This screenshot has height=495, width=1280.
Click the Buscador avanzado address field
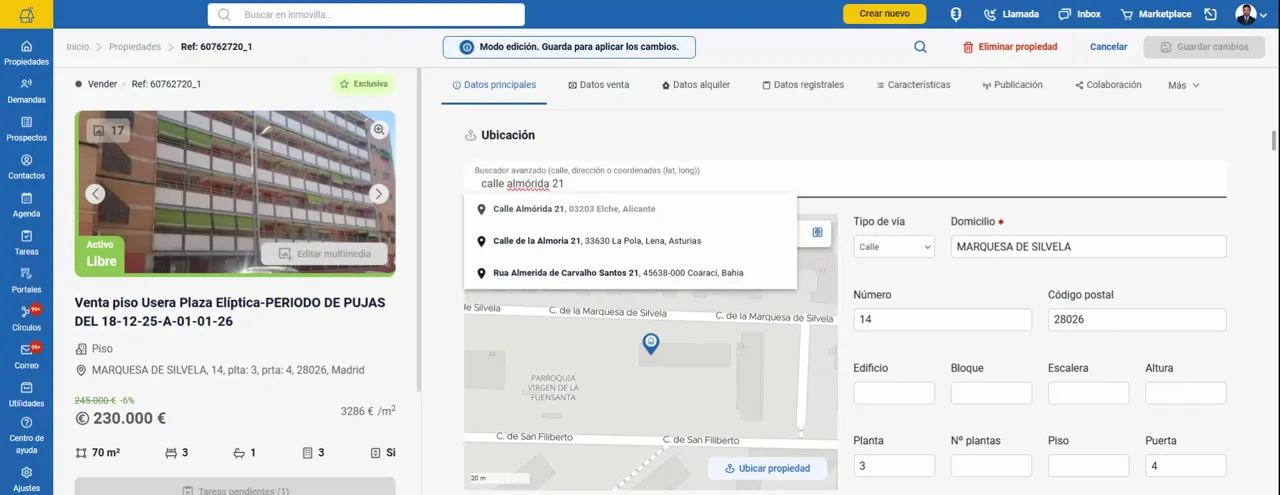[845, 179]
